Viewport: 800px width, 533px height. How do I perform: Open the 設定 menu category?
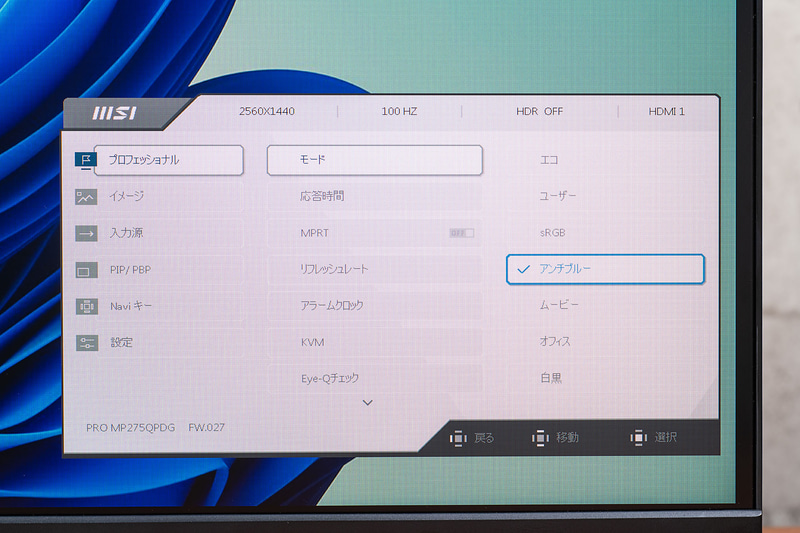[168, 343]
